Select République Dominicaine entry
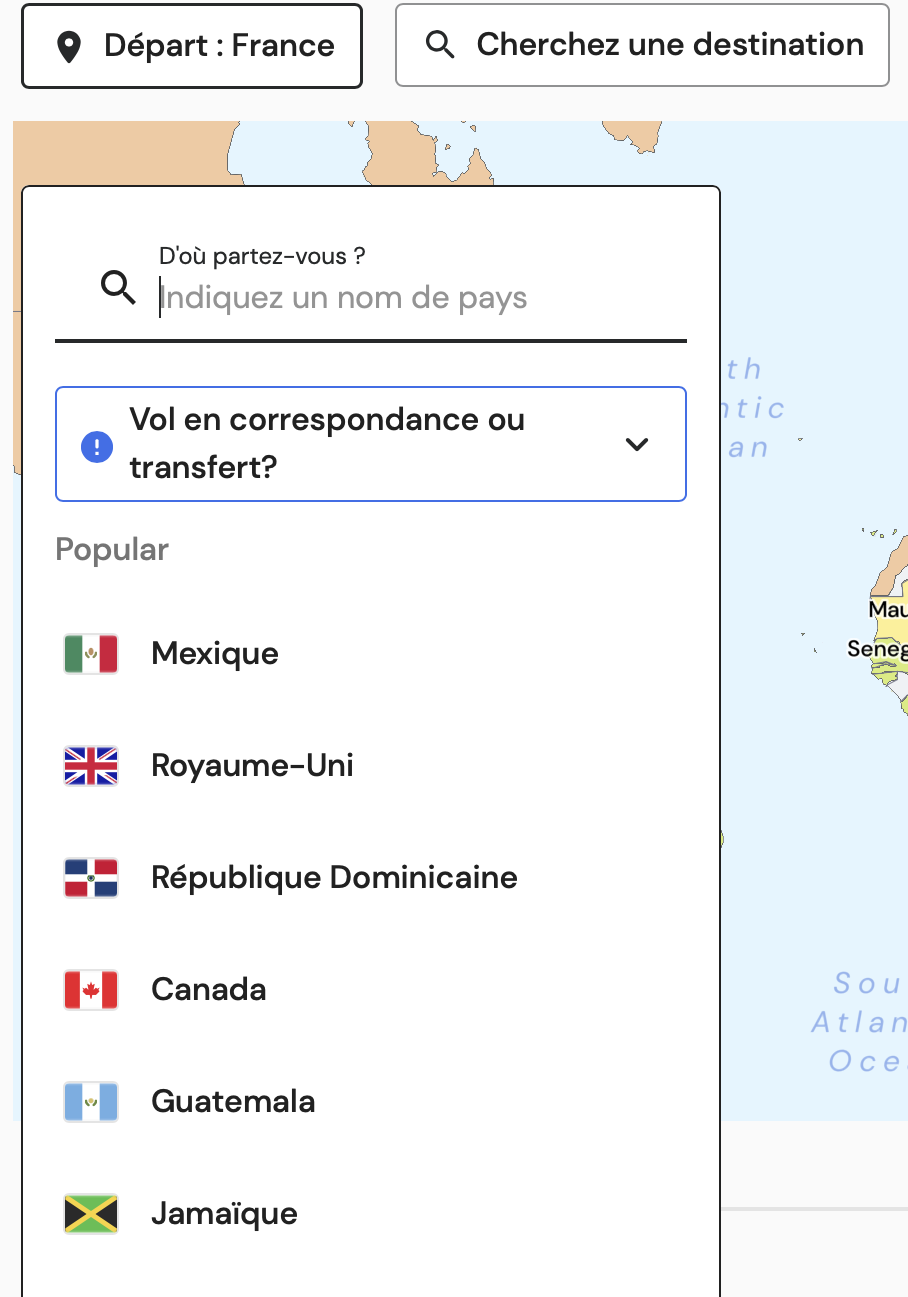908x1297 pixels. [334, 878]
